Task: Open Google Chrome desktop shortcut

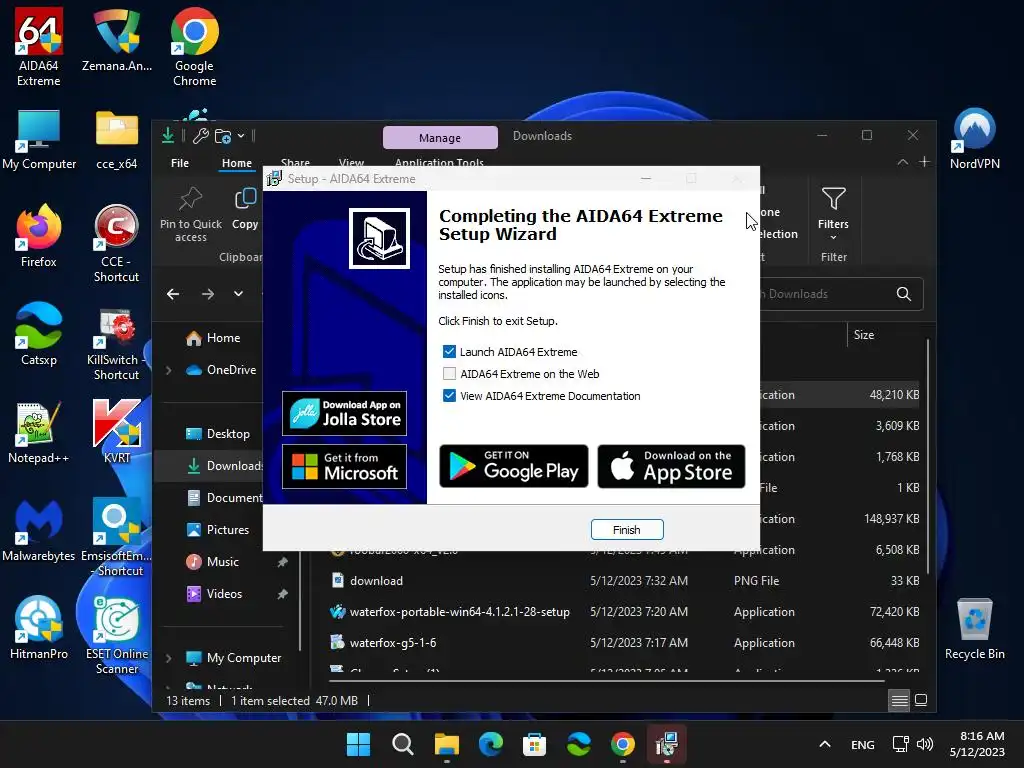Action: click(x=194, y=47)
